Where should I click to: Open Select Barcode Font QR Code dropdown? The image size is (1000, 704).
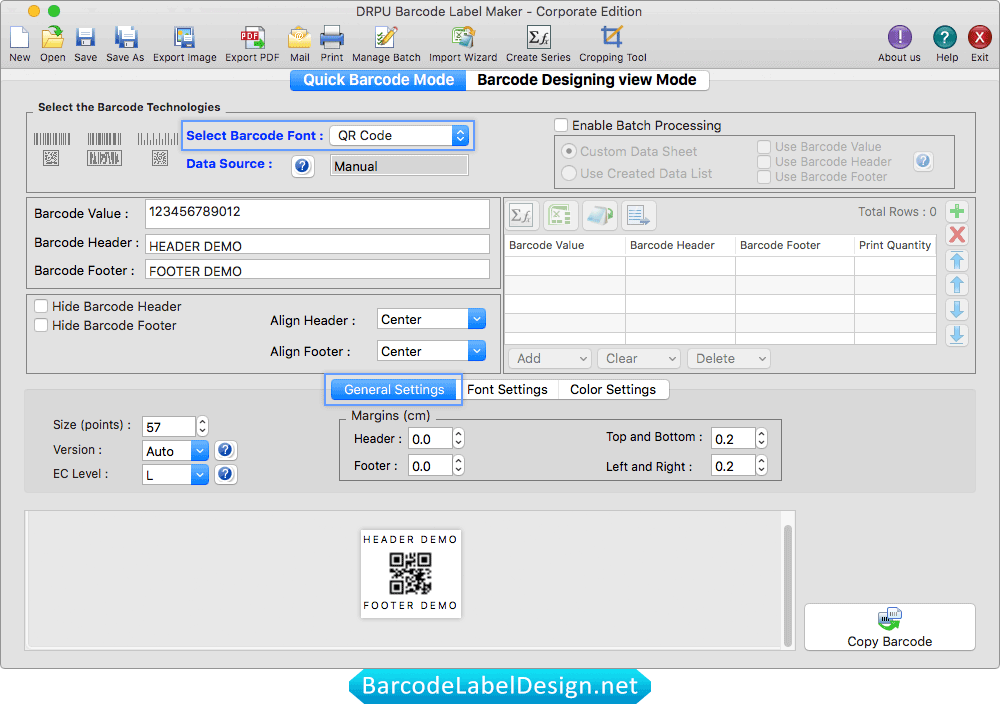(x=400, y=135)
